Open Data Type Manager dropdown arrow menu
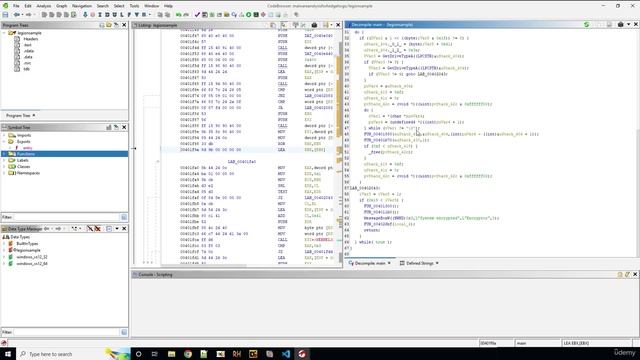Viewport: 640px width, 360px height. (x=117, y=229)
